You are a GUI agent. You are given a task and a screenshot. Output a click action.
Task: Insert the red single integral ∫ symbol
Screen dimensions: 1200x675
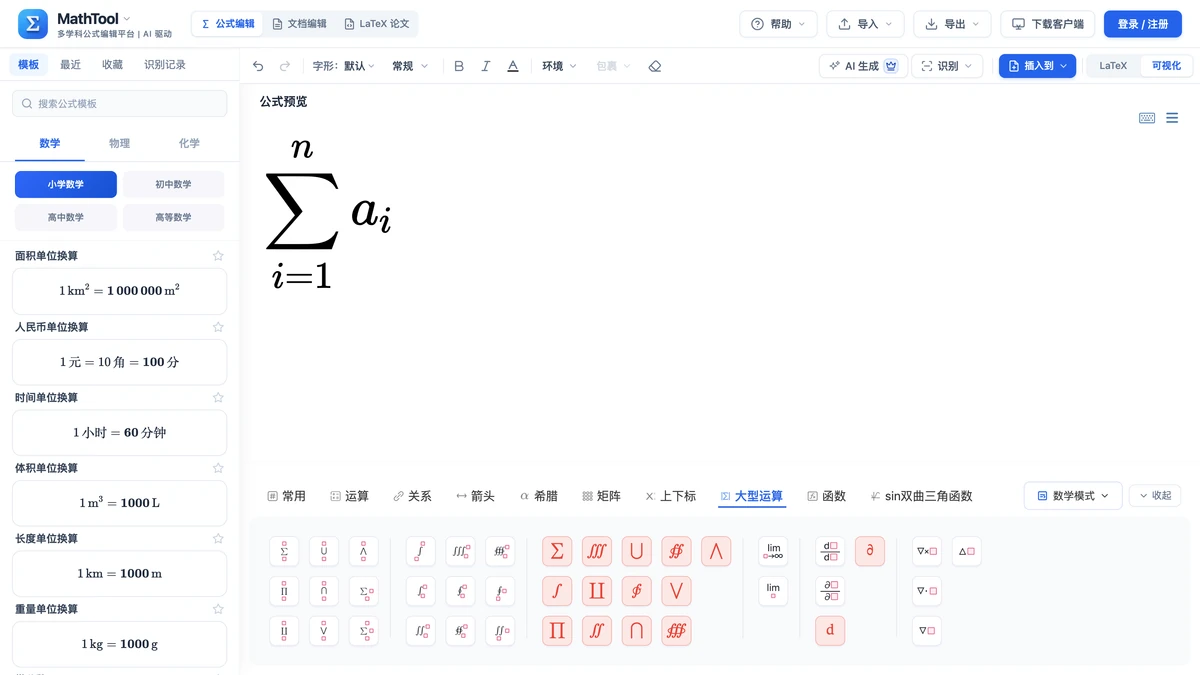(557, 591)
